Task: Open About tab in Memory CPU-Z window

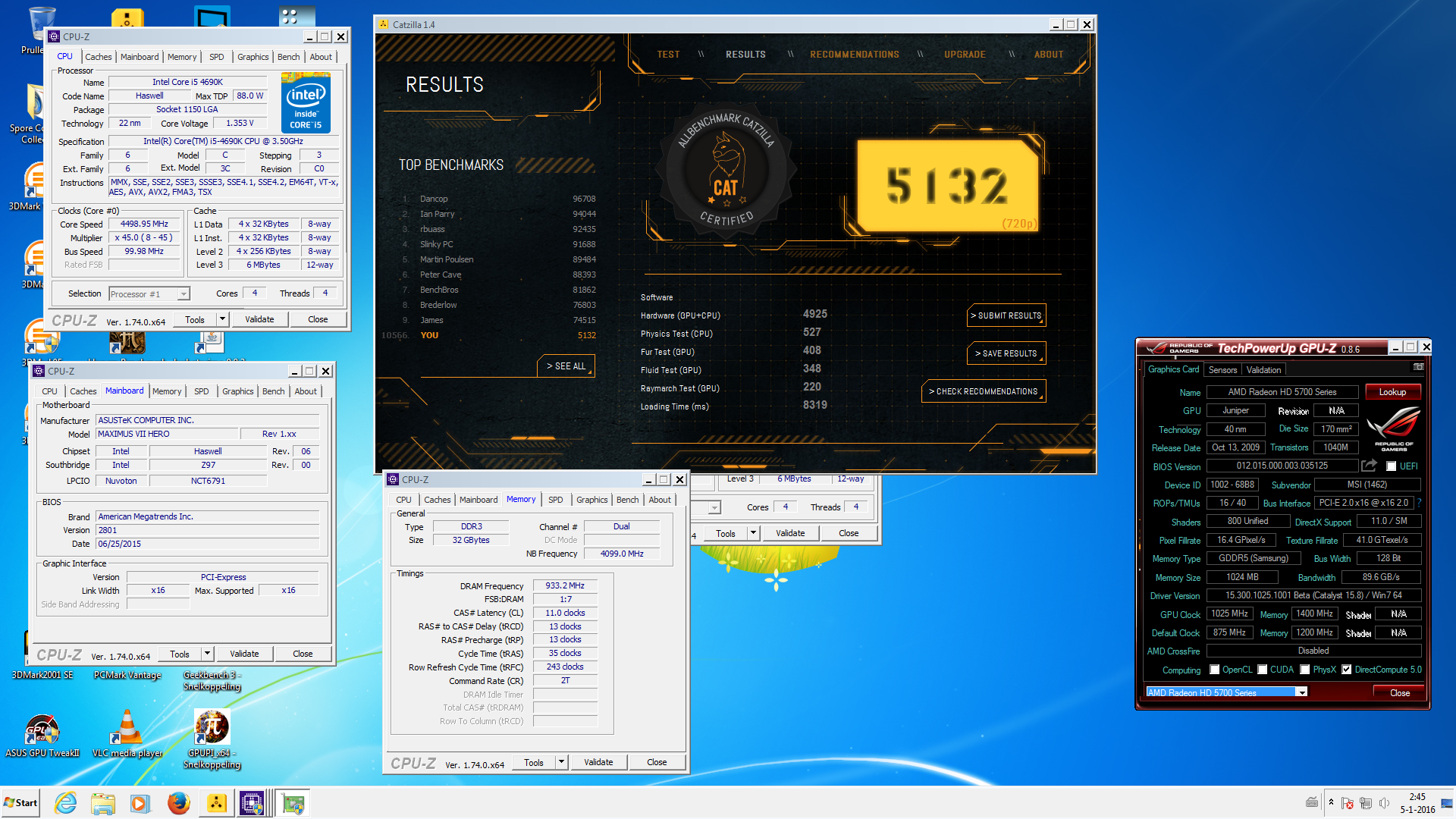Action: (x=659, y=500)
